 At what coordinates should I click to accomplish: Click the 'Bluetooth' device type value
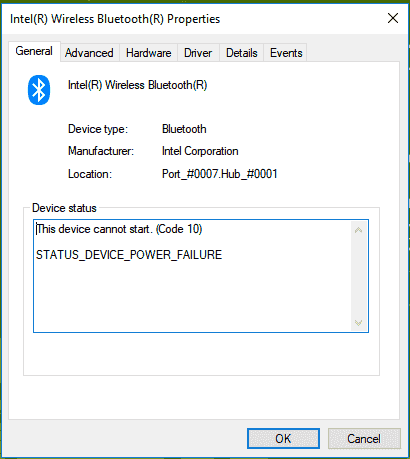(184, 129)
